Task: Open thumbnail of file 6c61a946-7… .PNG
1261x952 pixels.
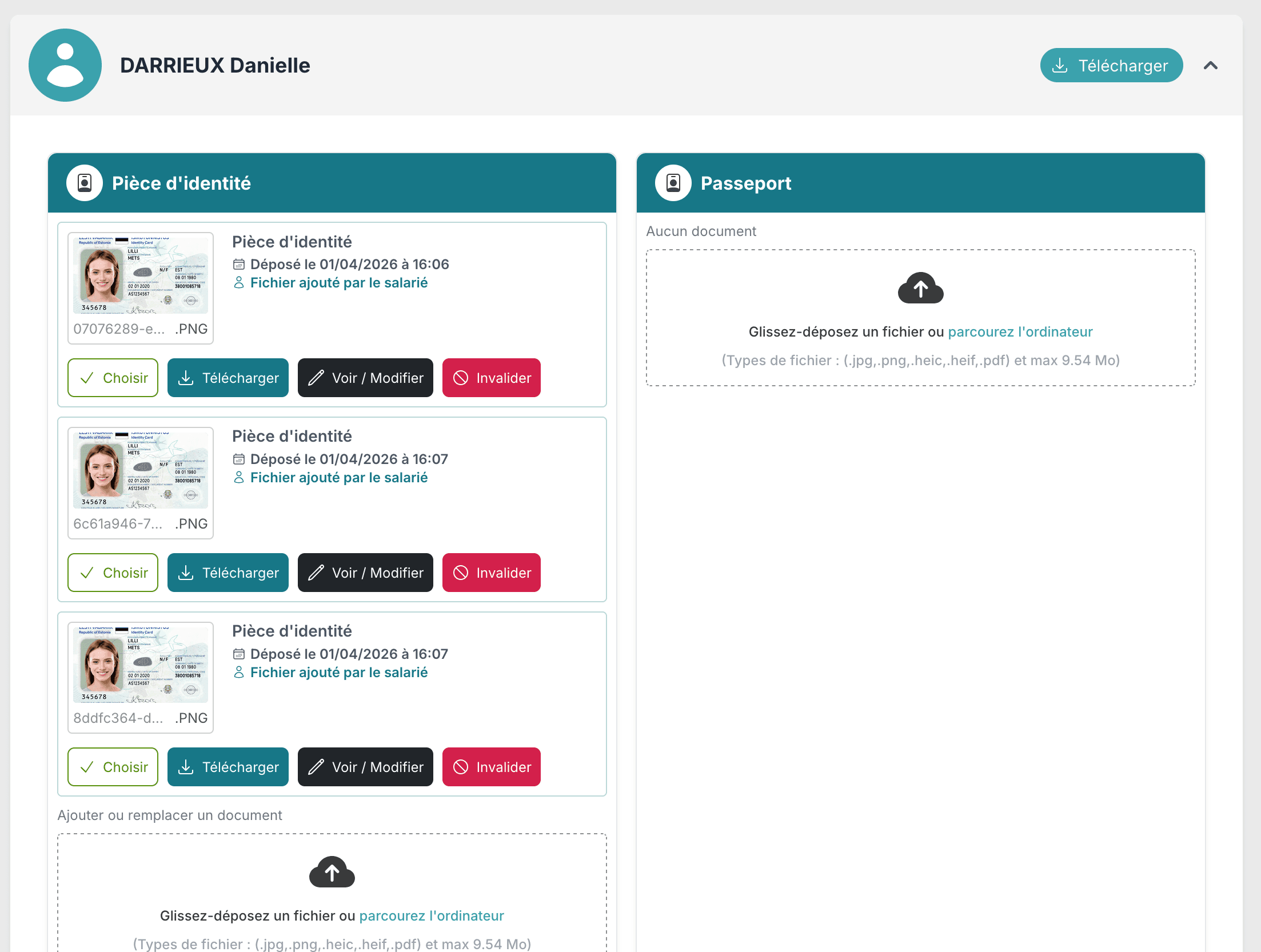Action: click(141, 470)
